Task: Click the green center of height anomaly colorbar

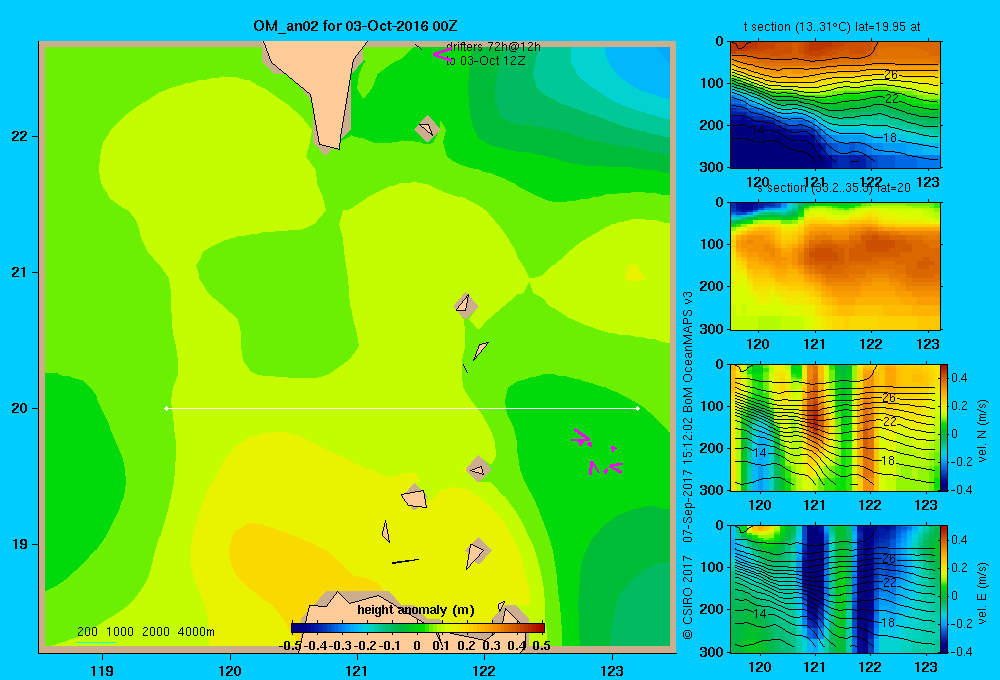Action: click(418, 628)
